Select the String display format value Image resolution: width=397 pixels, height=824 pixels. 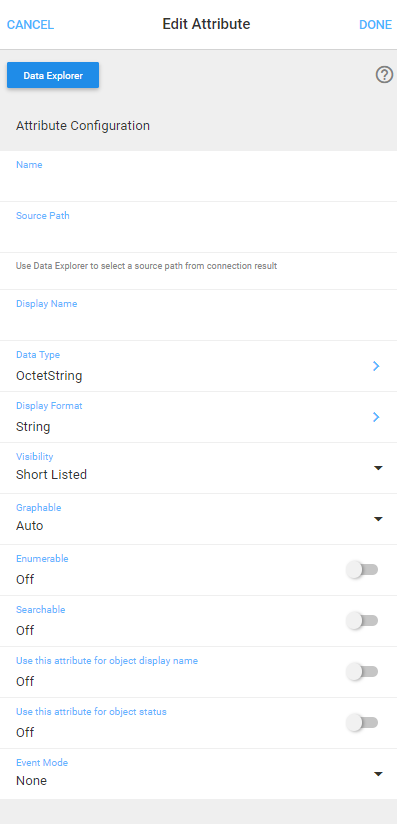[x=33, y=427]
